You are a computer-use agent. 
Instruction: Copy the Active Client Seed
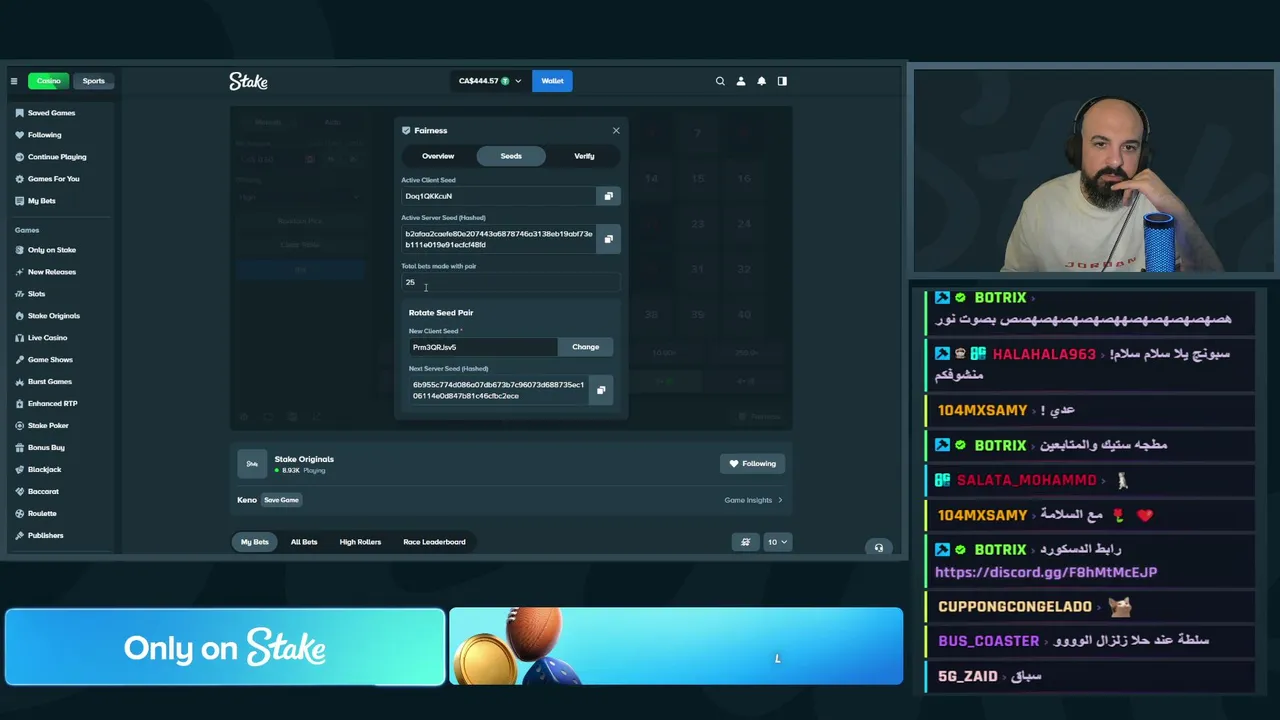[608, 196]
